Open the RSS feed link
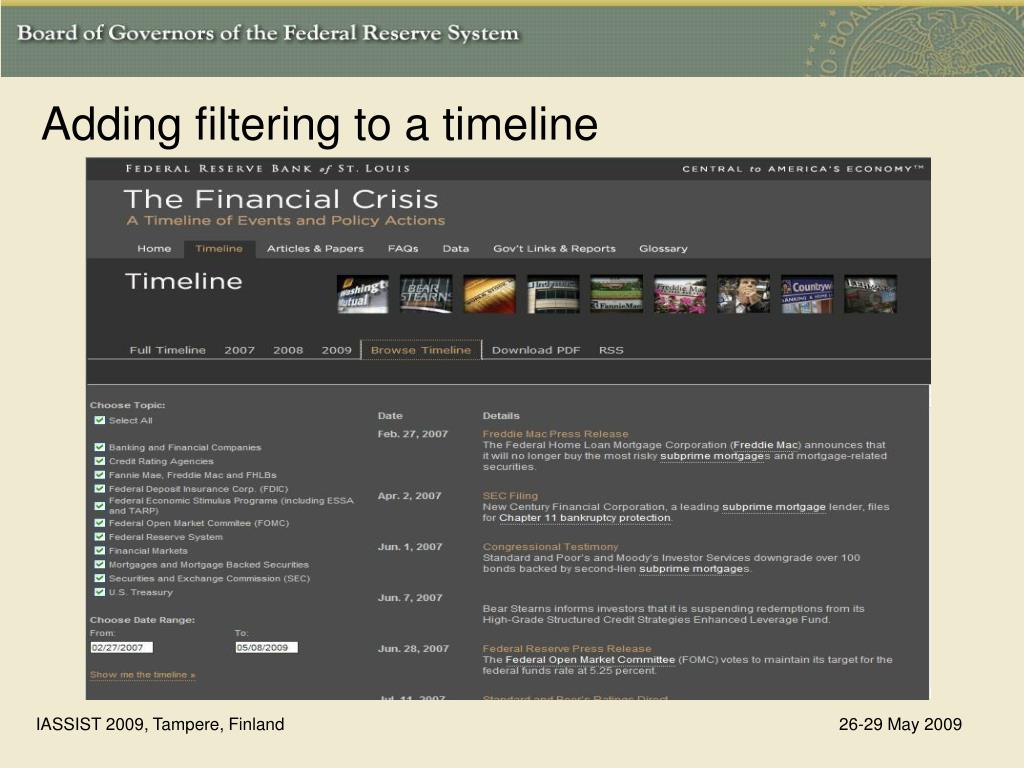The width and height of the screenshot is (1024, 768). tap(611, 350)
